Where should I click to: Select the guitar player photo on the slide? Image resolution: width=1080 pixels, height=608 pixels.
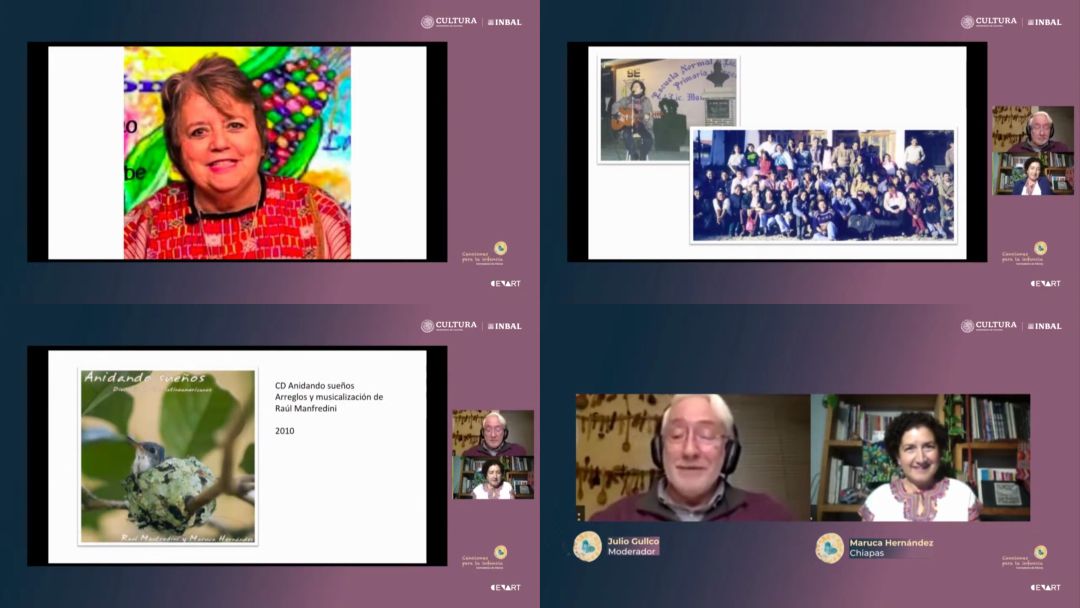pyautogui.click(x=667, y=109)
